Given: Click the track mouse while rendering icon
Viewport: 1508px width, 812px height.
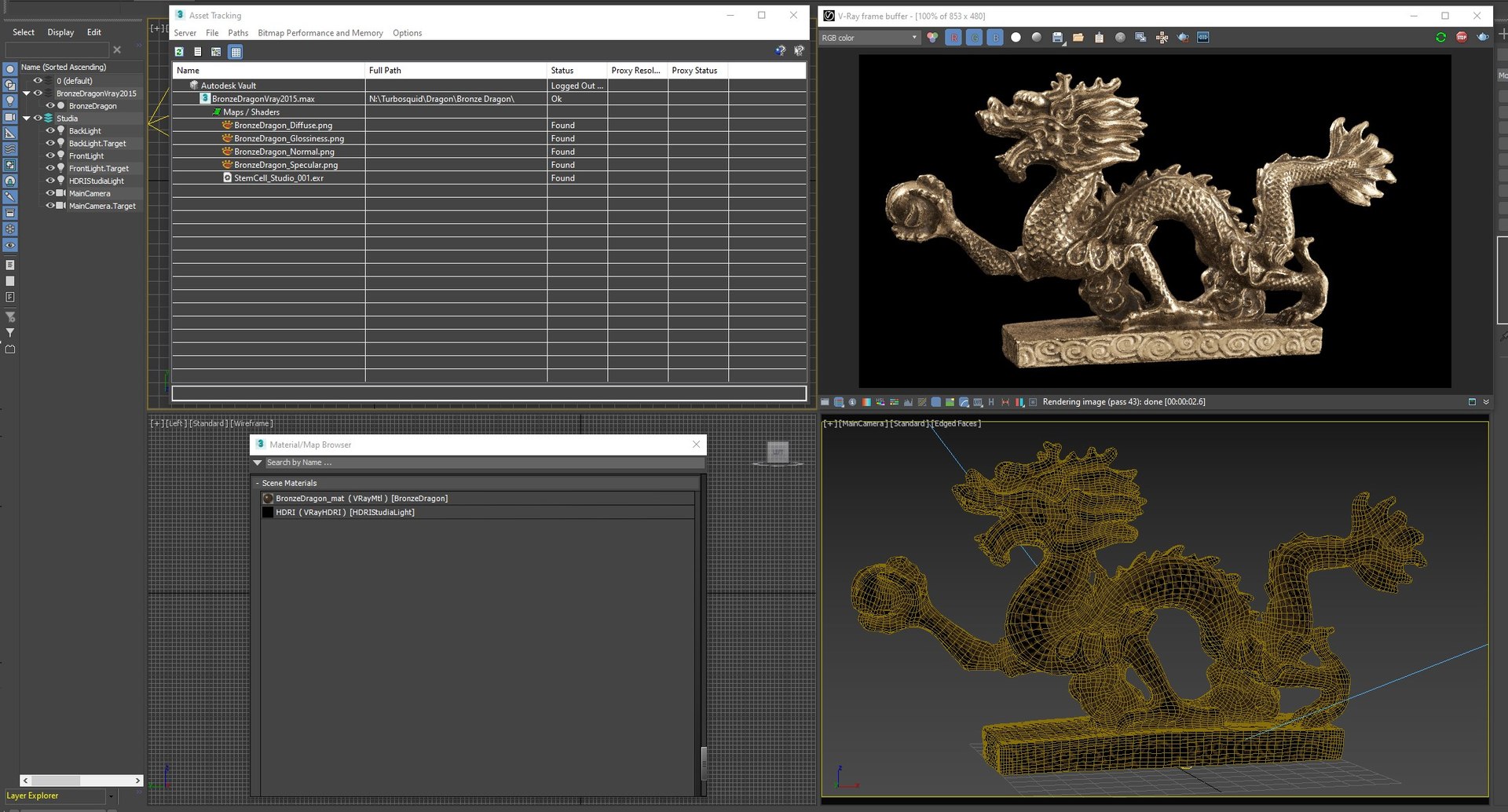Looking at the screenshot, I should 1162,38.
